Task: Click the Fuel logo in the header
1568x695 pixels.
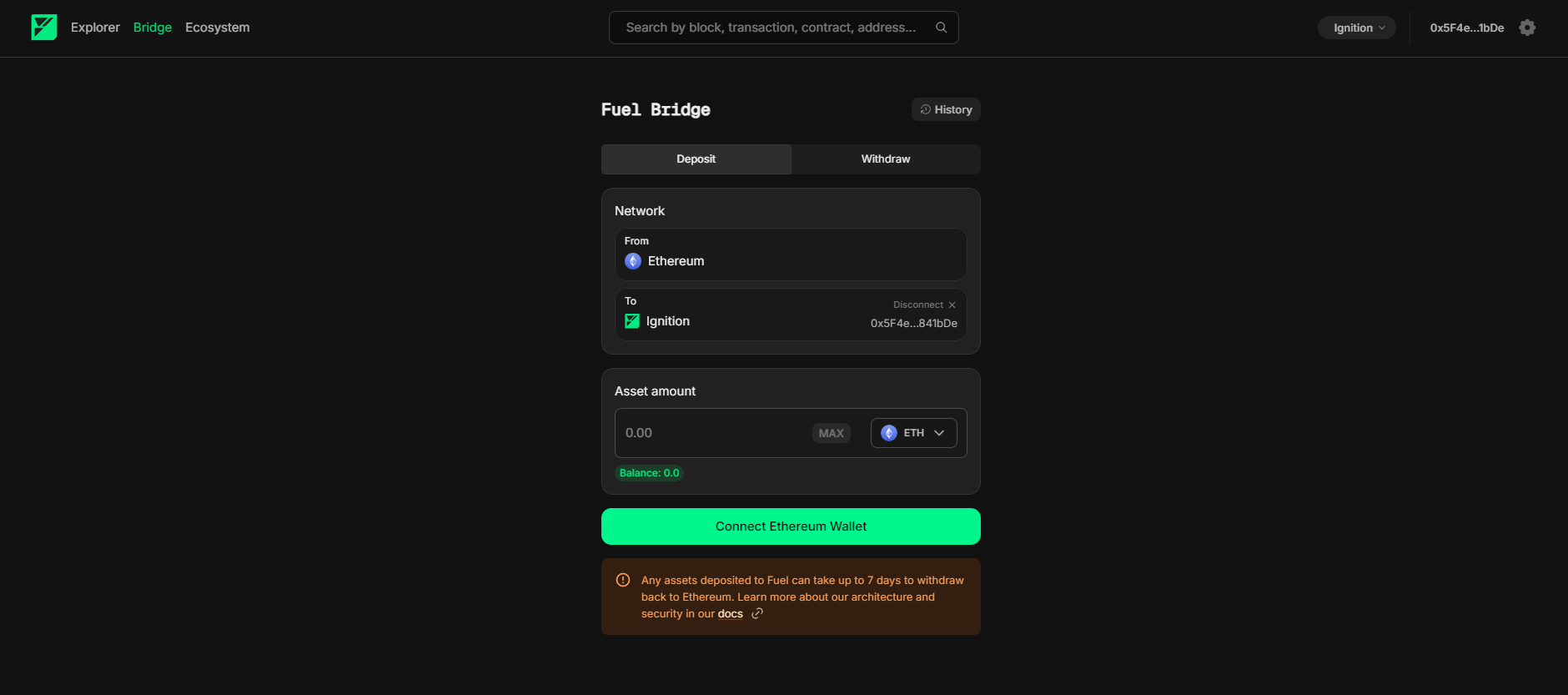Action: [44, 28]
